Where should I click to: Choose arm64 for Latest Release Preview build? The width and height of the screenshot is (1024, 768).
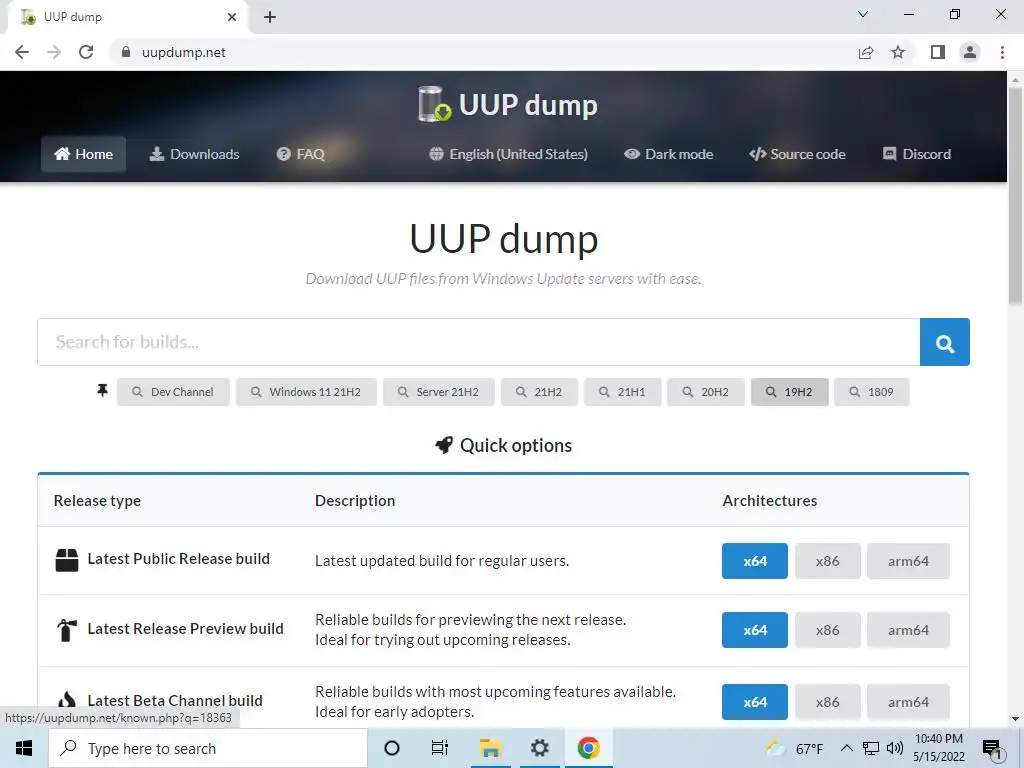point(908,630)
